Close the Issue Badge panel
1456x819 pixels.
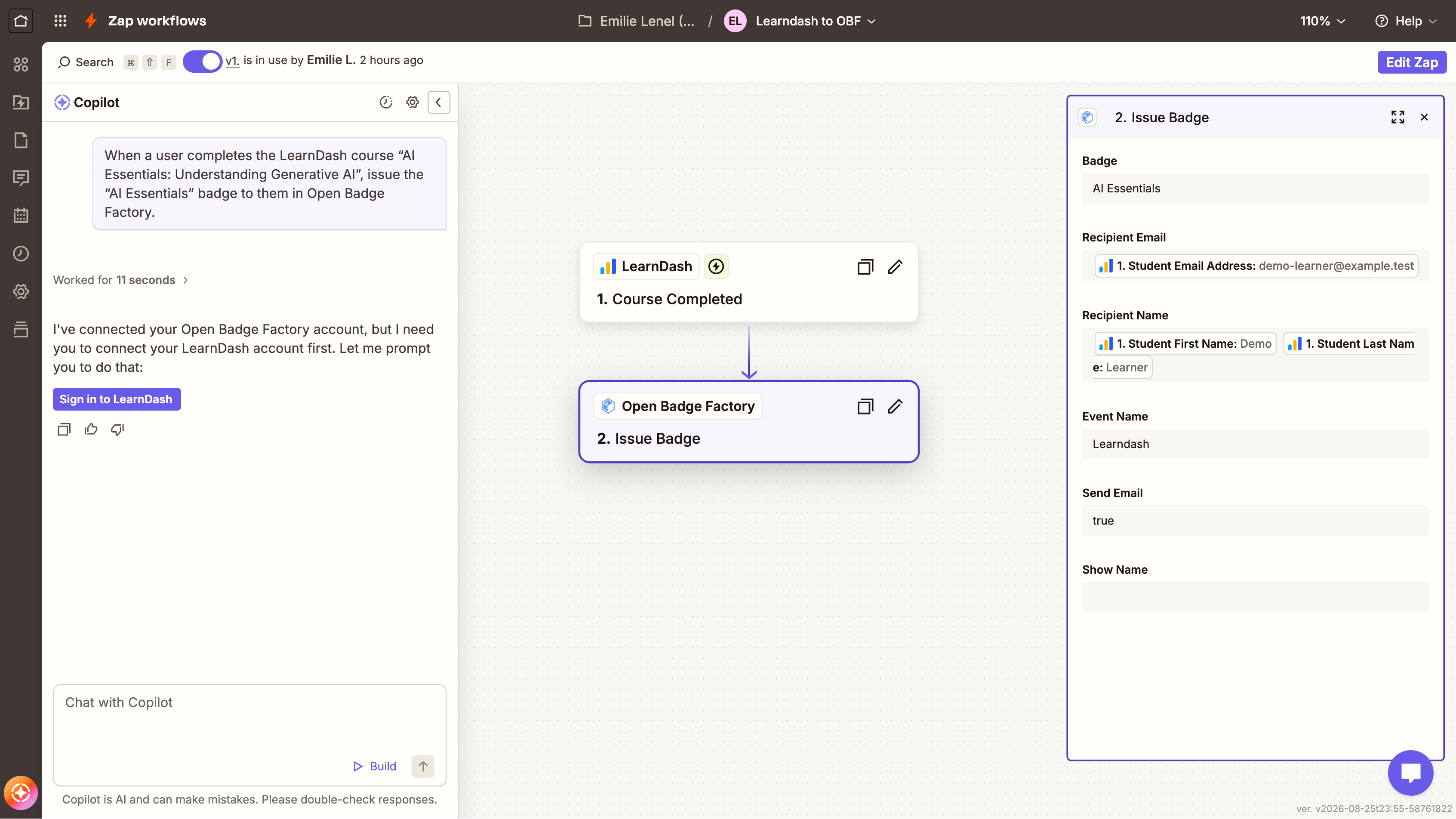pos(1424,117)
